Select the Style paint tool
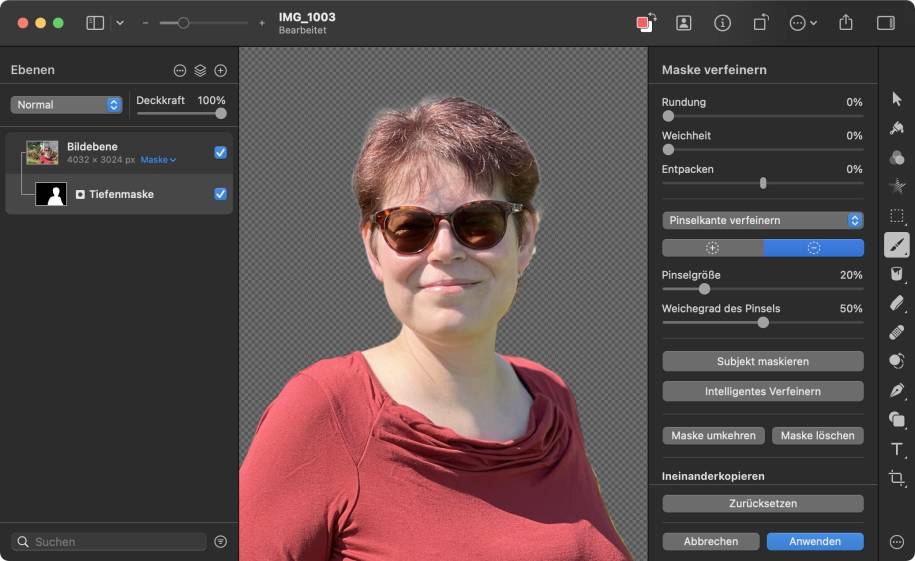This screenshot has width=915, height=561. coord(897,128)
